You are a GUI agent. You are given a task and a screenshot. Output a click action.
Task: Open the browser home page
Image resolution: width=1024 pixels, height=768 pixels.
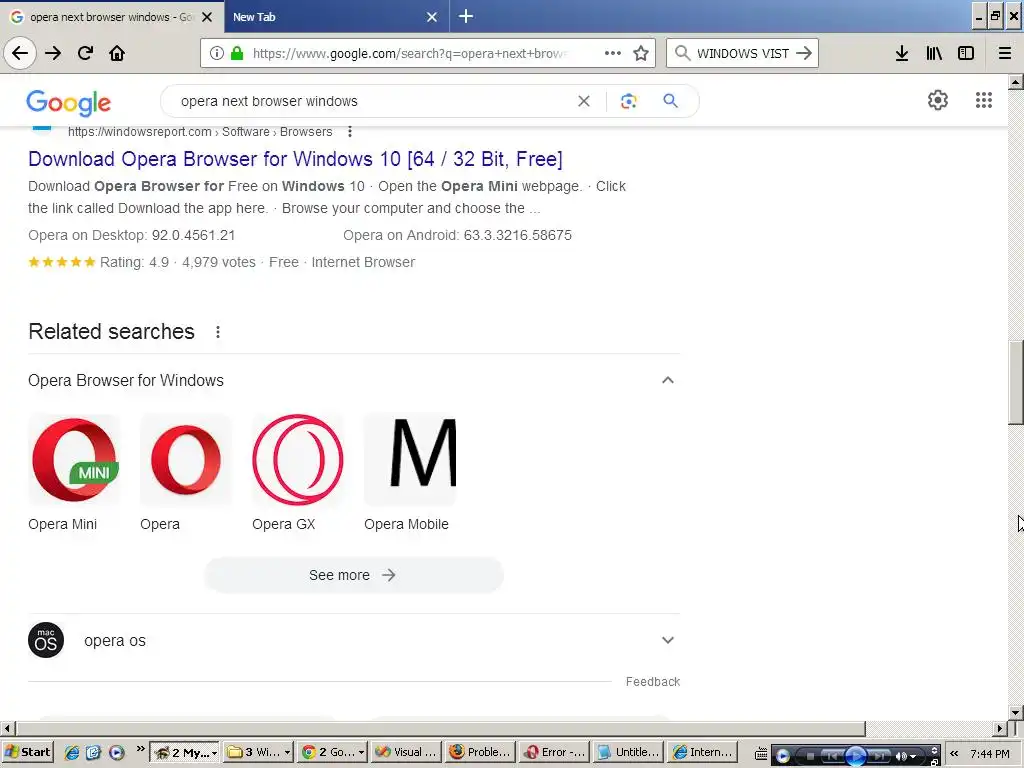click(x=117, y=53)
